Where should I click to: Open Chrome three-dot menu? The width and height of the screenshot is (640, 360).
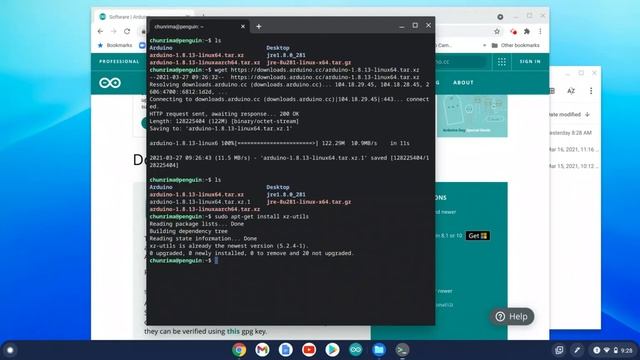[x=540, y=31]
